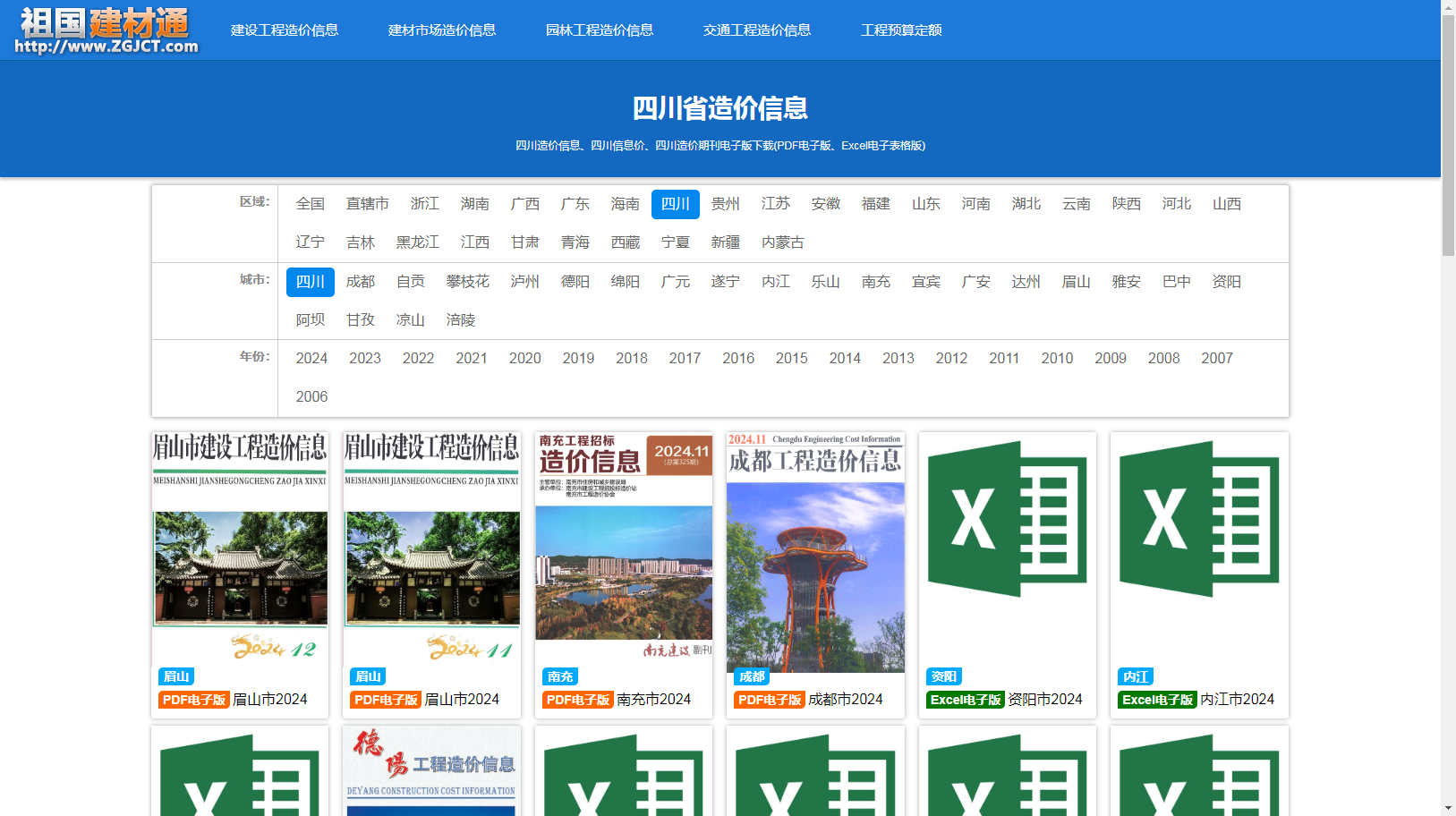Click PDF电子版 badge next to 成都市2024
Image resolution: width=1456 pixels, height=816 pixels.
coord(770,700)
